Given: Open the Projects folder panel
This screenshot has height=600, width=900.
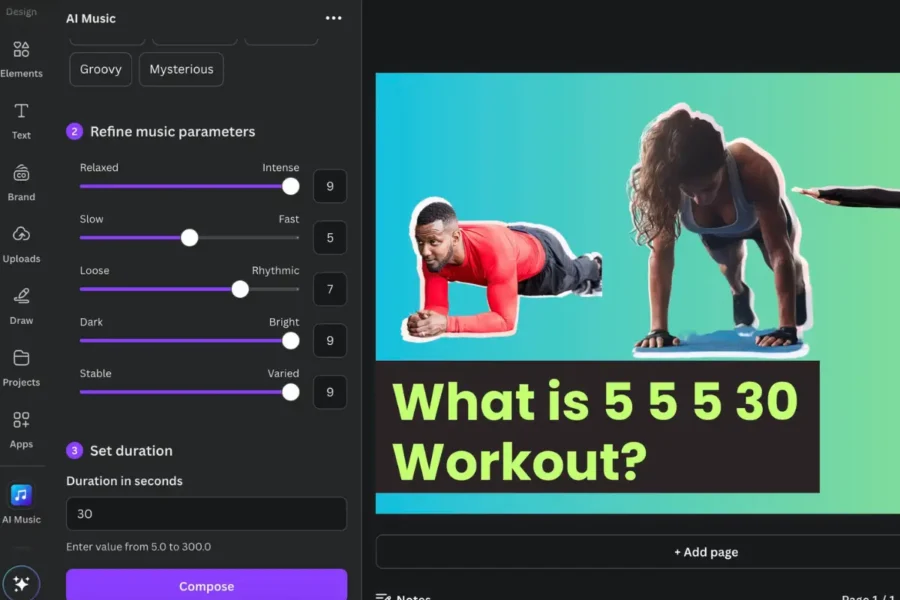Looking at the screenshot, I should 21,369.
